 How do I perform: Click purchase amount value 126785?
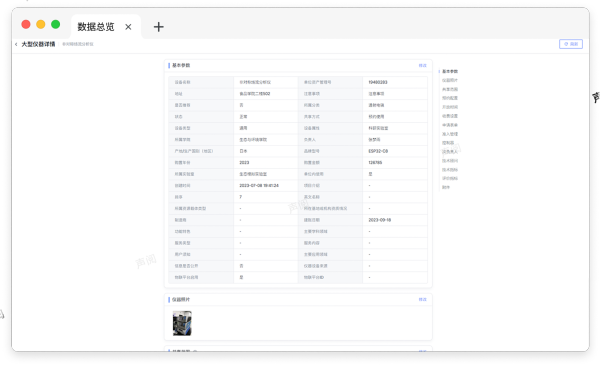[x=375, y=163]
